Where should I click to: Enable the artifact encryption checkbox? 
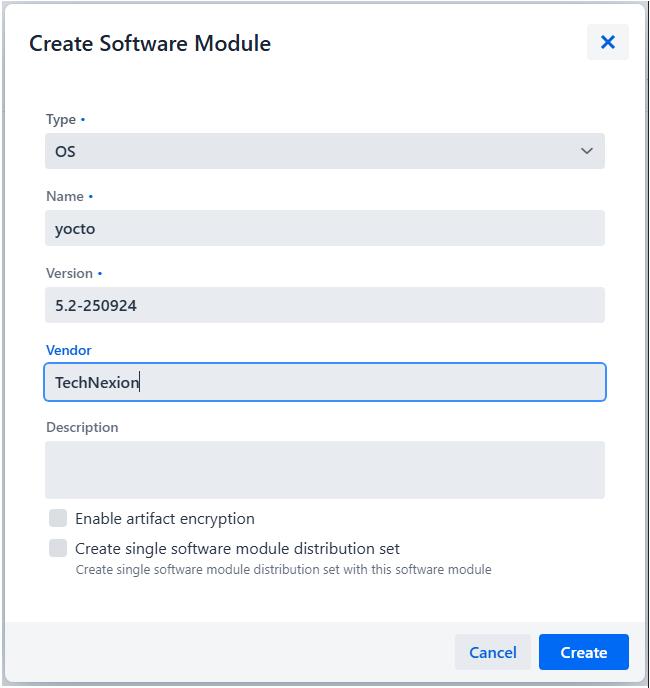coord(58,518)
